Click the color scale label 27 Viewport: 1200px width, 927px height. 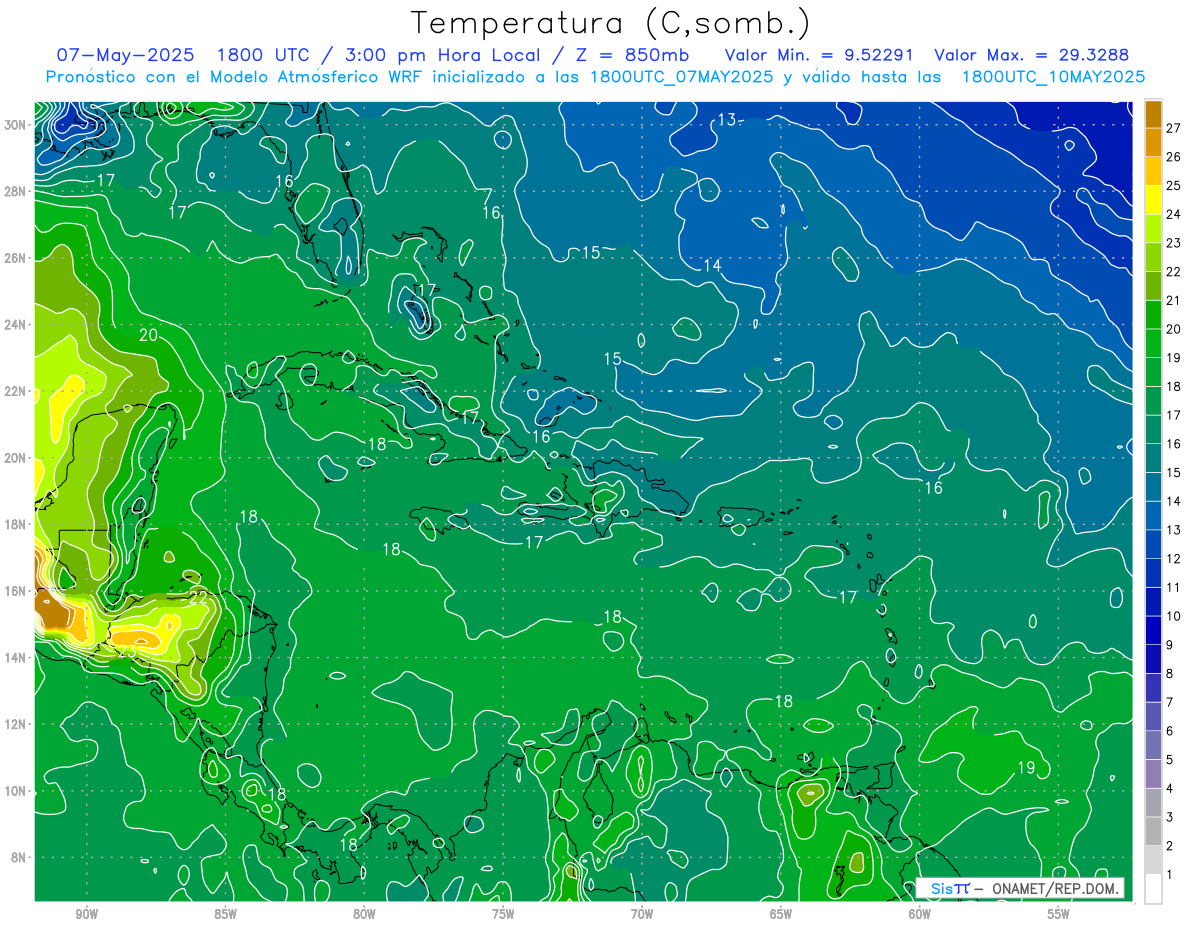1173,127
